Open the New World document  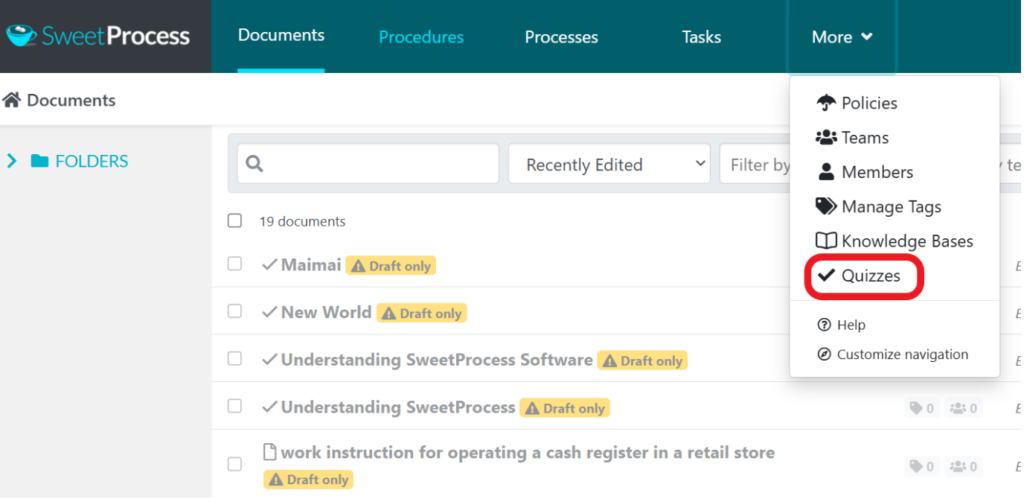(326, 312)
